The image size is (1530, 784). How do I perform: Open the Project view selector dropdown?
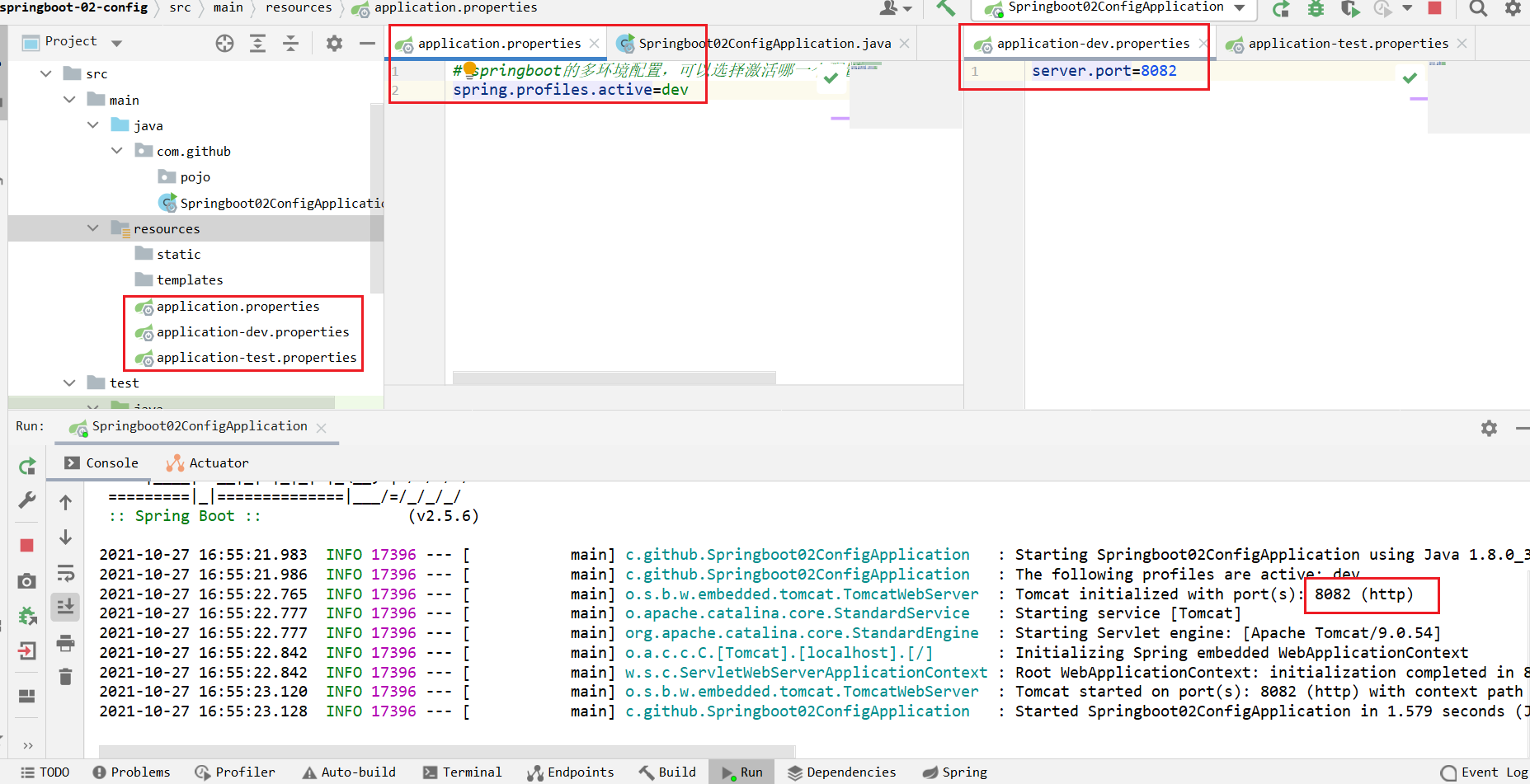click(x=116, y=43)
